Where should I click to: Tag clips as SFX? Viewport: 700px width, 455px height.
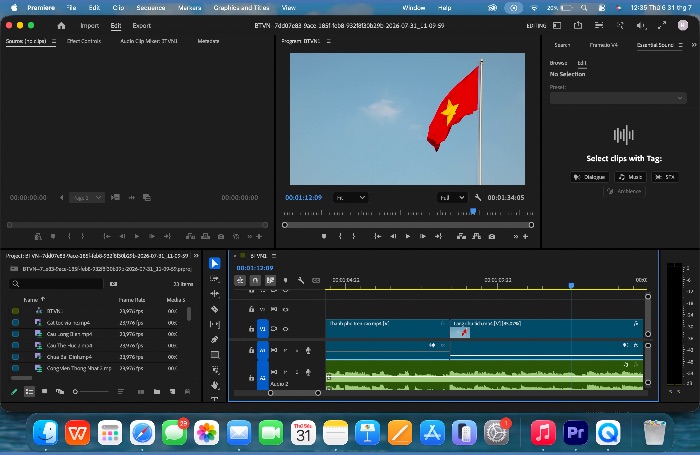click(665, 177)
